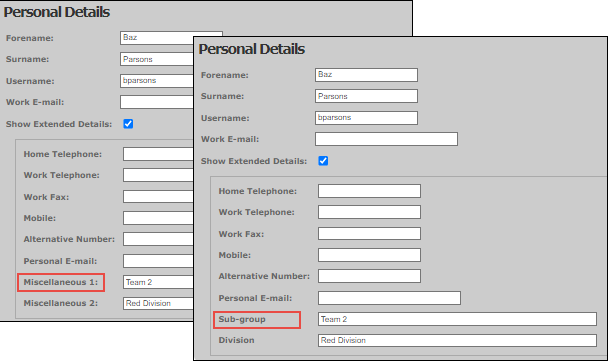The width and height of the screenshot is (608, 361).
Task: Click the Miscellaneous 1 field in the back window
Action: click(158, 282)
